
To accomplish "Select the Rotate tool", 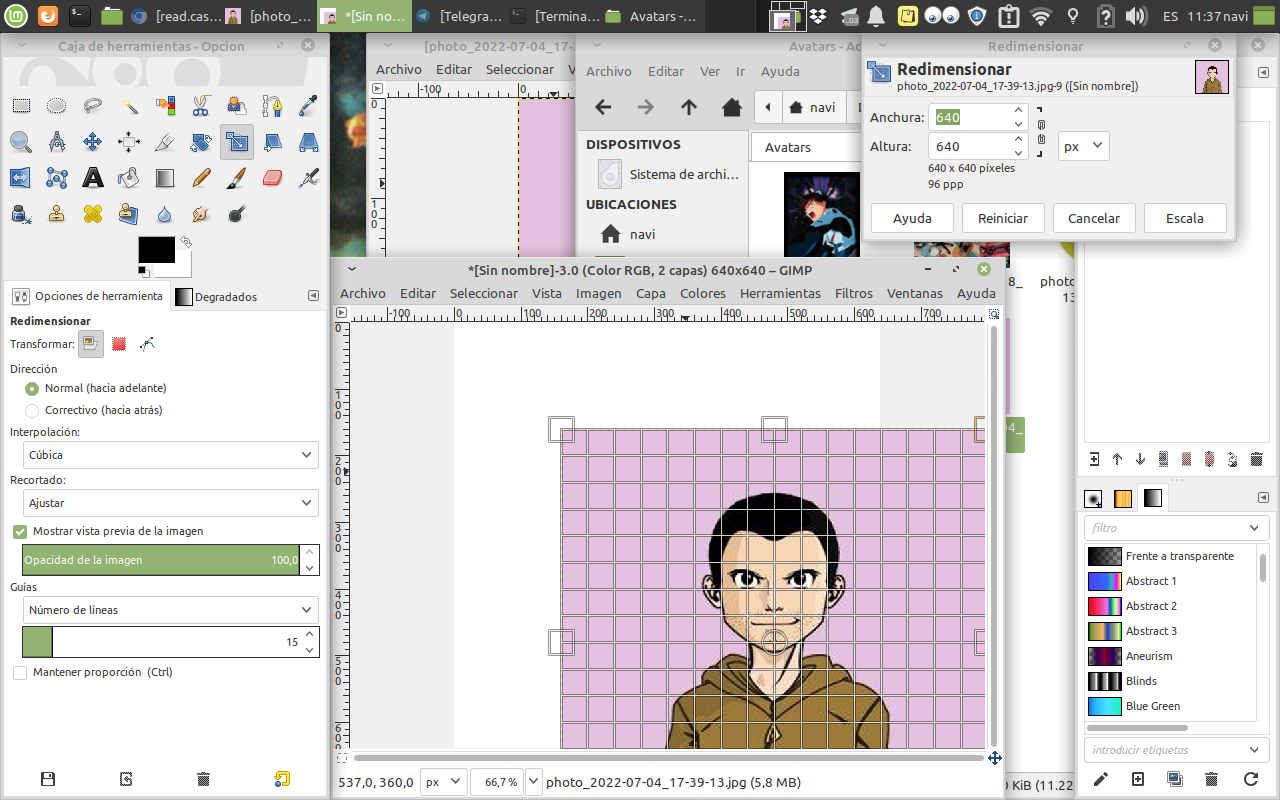I will pos(201,142).
